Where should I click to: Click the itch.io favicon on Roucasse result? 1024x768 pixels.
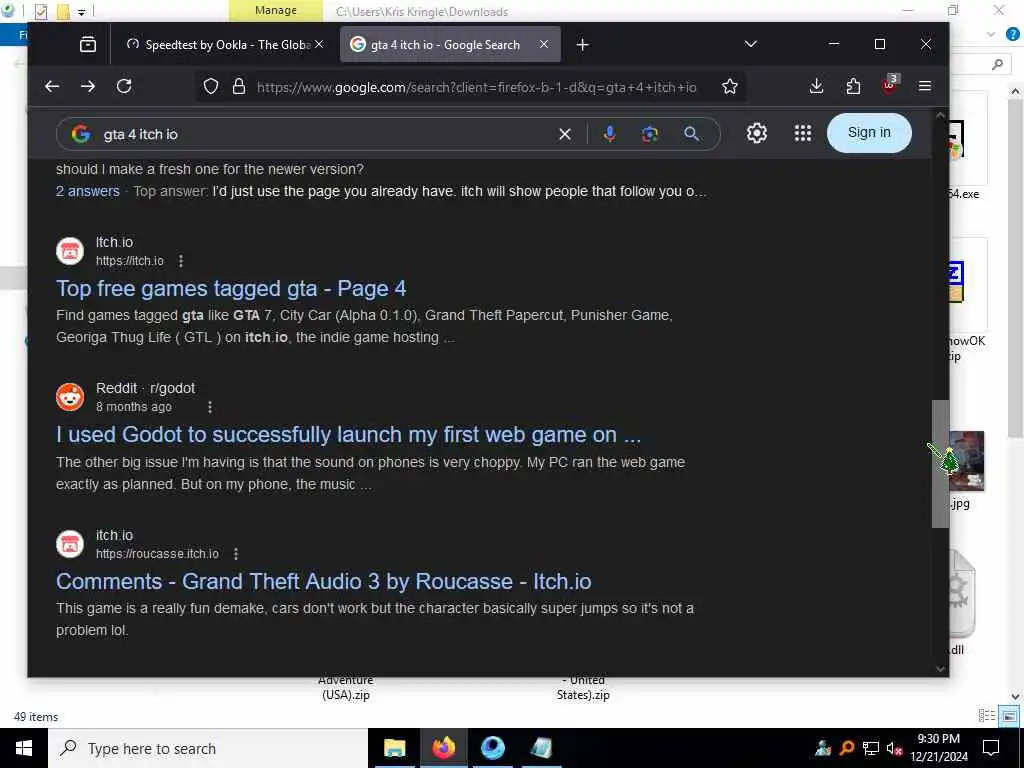[70, 543]
